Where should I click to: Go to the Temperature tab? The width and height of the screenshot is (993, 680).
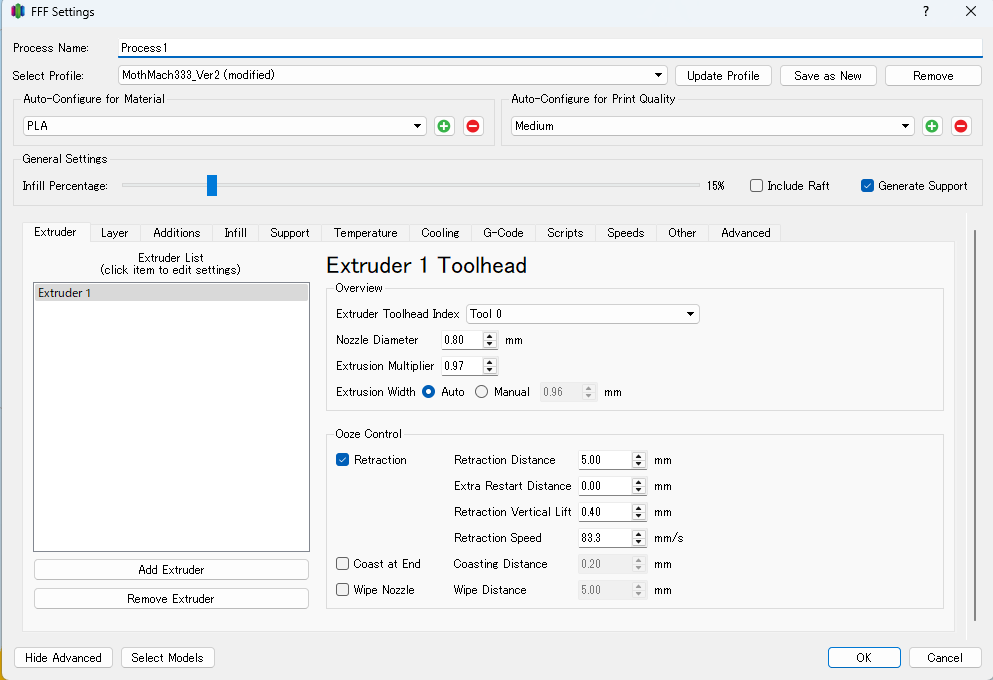pyautogui.click(x=365, y=233)
